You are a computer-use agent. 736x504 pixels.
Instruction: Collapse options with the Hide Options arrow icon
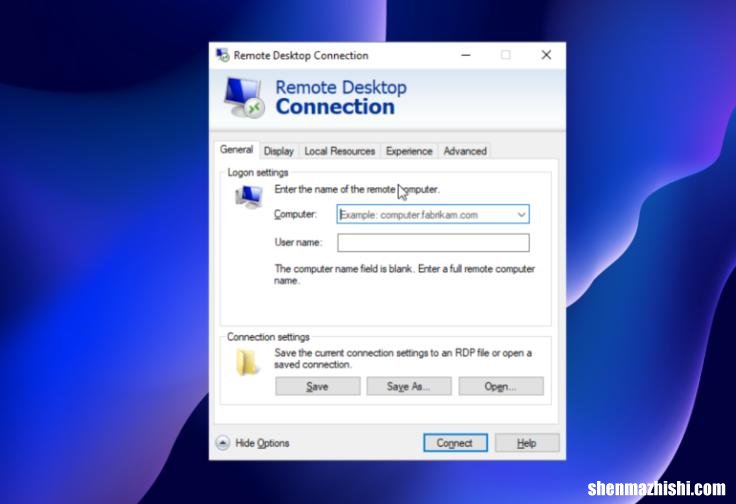(x=222, y=443)
